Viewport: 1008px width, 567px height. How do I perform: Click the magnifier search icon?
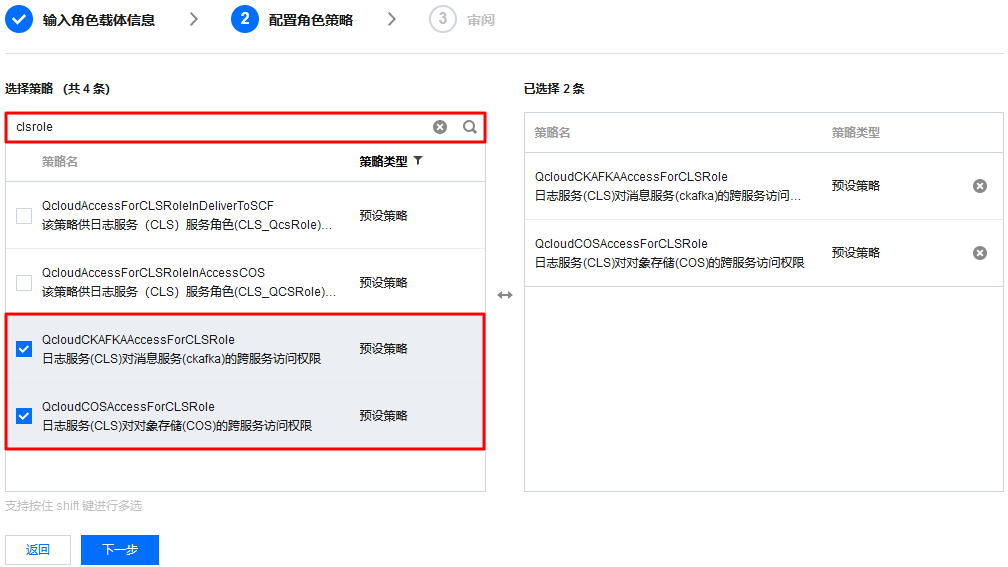tap(470, 127)
